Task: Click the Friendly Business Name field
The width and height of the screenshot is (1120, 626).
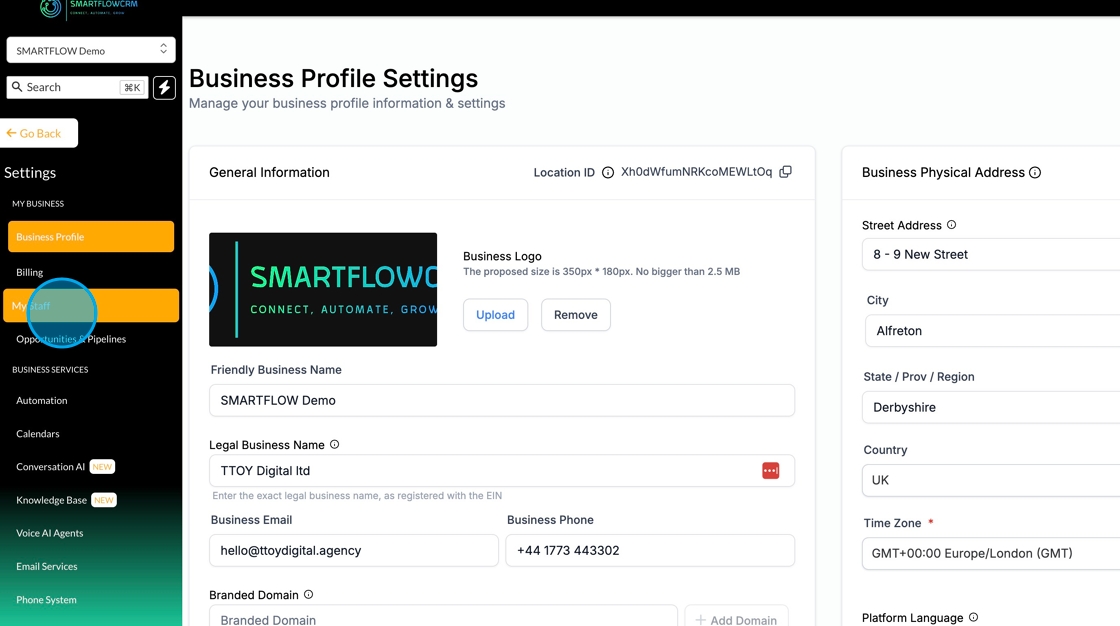Action: pos(501,400)
